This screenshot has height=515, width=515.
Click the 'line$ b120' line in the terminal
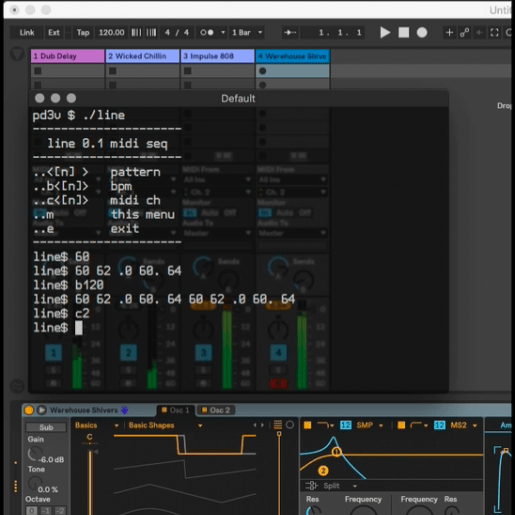69,285
